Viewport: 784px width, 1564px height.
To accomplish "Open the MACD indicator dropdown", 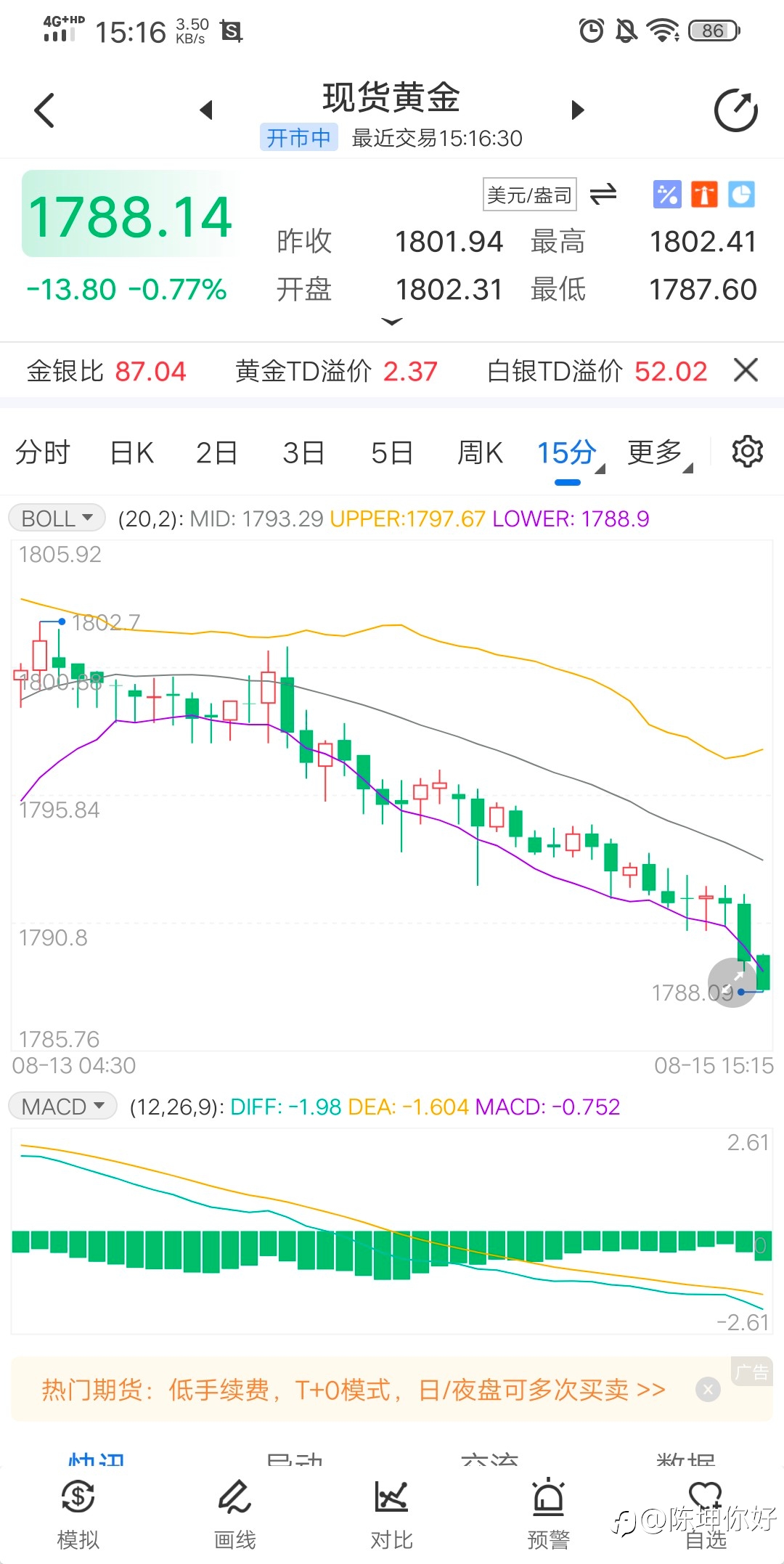I will tap(62, 1107).
